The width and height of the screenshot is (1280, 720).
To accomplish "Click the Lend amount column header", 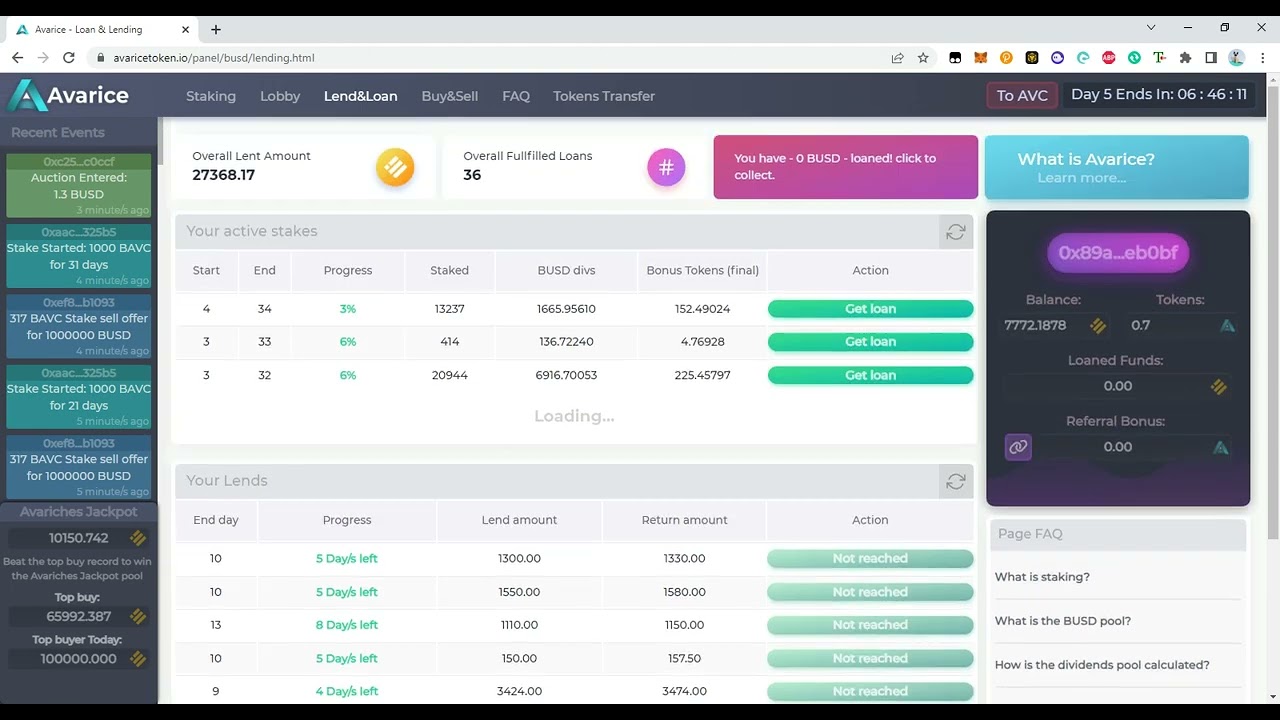I will click(519, 520).
